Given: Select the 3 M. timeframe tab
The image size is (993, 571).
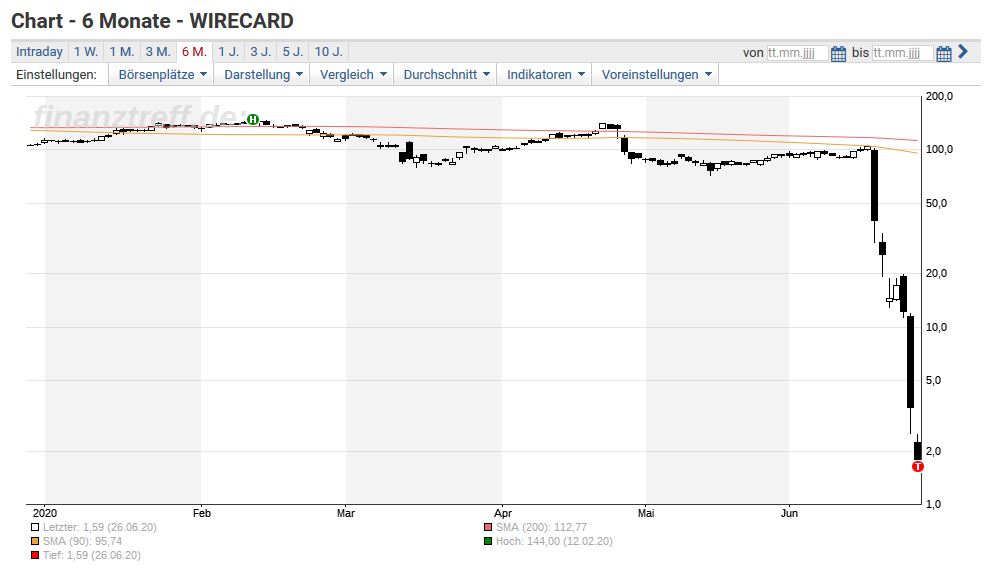Looking at the screenshot, I should pyautogui.click(x=158, y=52).
